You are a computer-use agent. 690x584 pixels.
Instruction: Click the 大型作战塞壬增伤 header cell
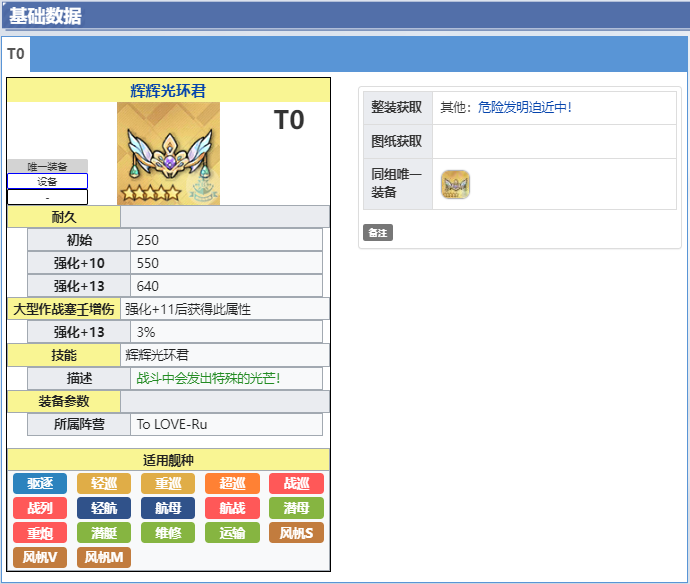64,309
